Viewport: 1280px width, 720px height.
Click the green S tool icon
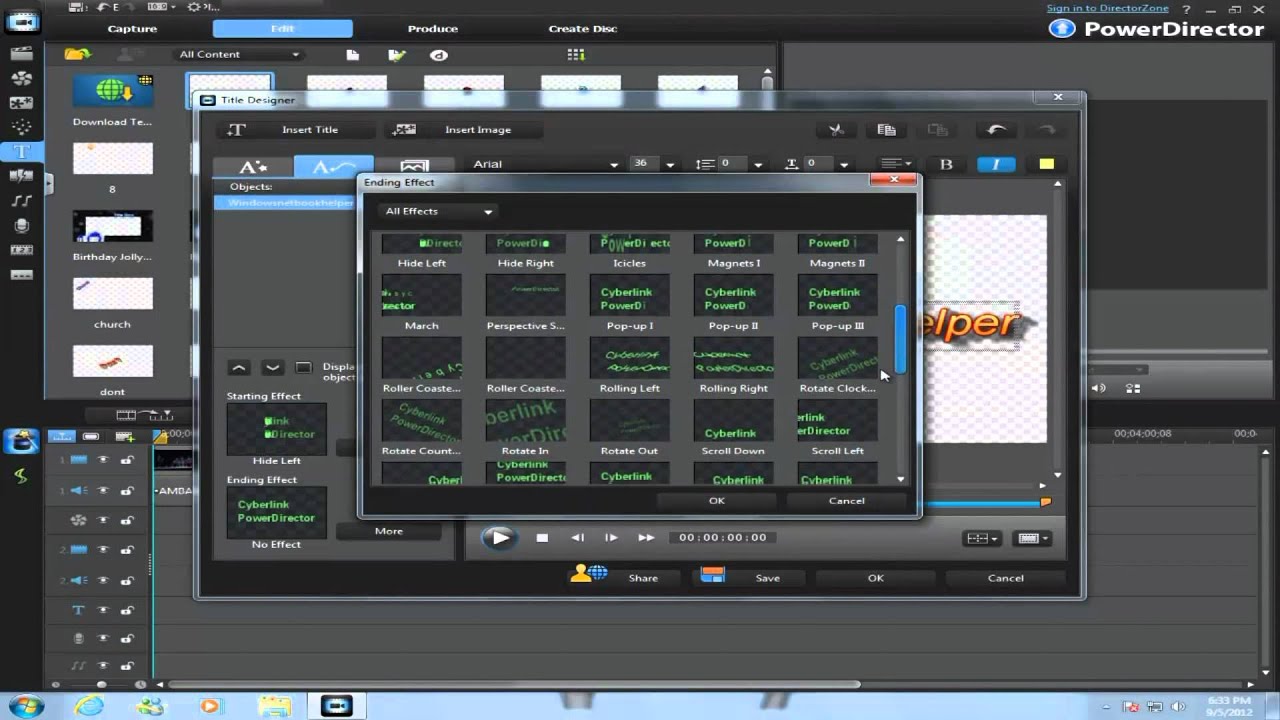pos(21,475)
